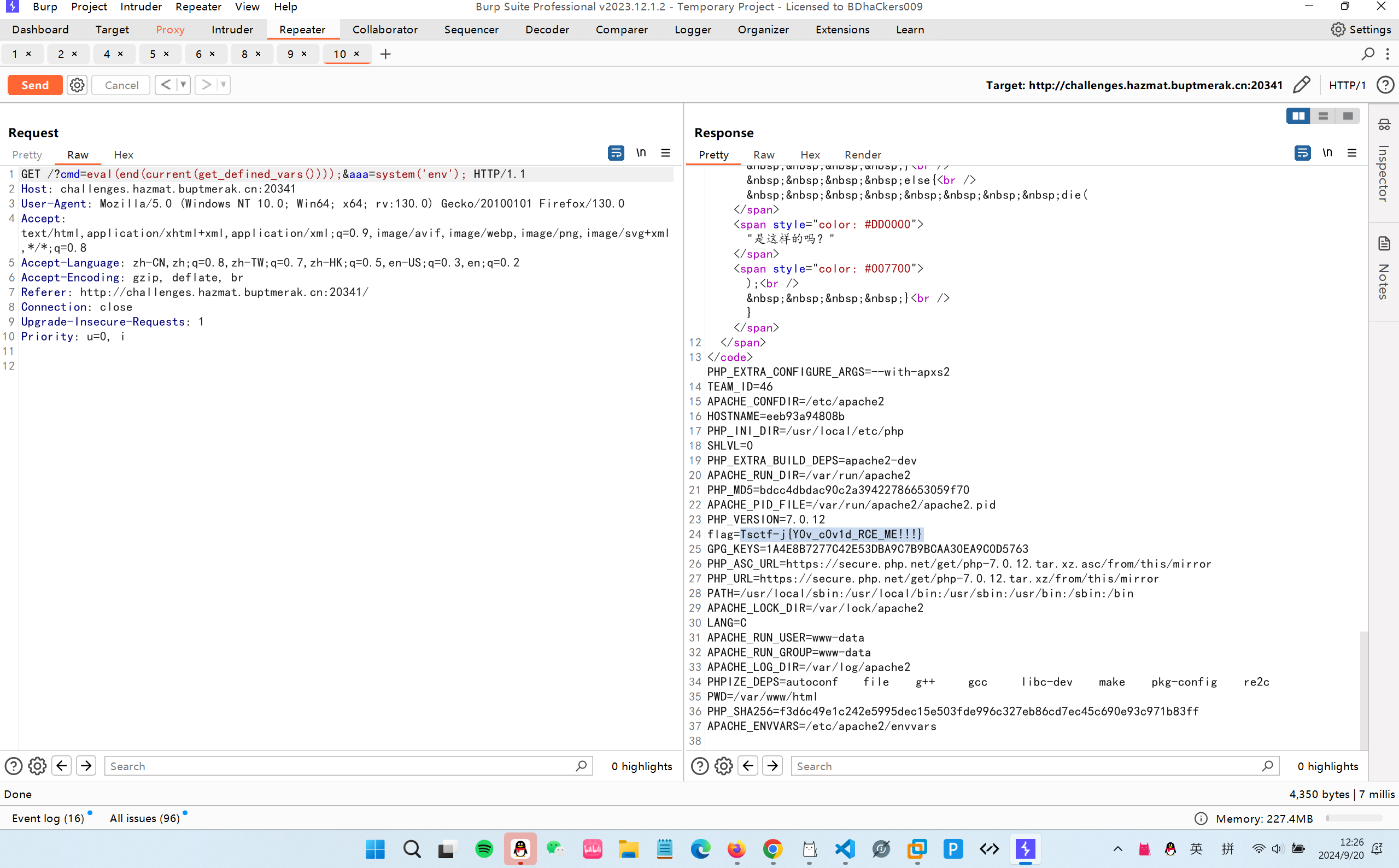The width and height of the screenshot is (1399, 868).
Task: Select top-bottom layout view
Action: (x=1323, y=116)
